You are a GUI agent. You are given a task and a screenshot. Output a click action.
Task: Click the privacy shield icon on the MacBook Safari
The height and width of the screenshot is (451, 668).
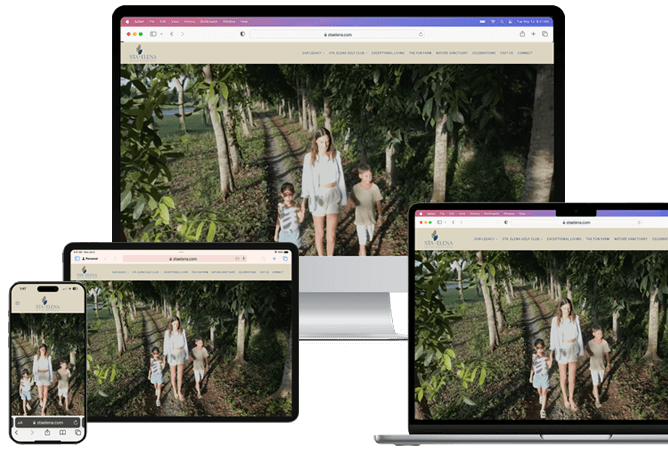[x=506, y=222]
